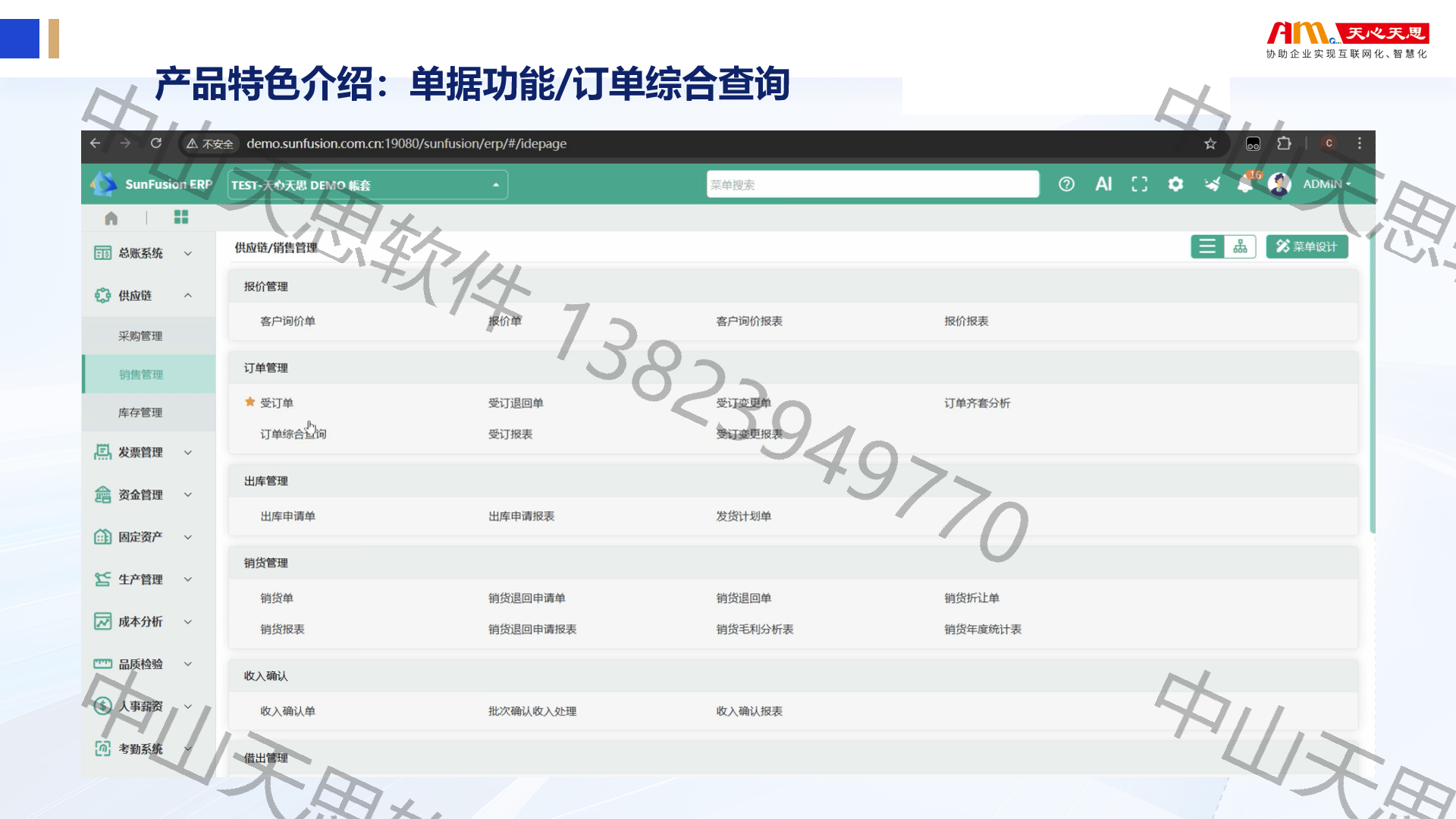Click the SunFusion ERP logo
This screenshot has width=1456, height=819.
point(152,184)
